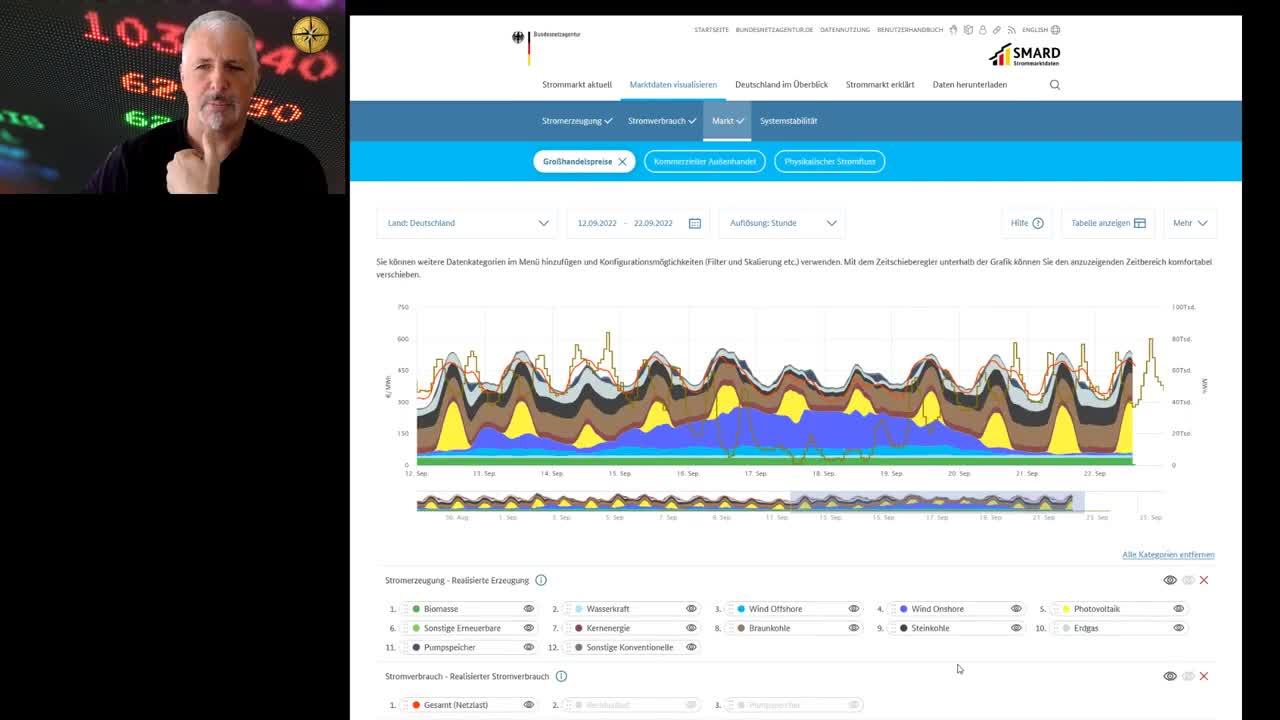Open the RSS feed icon
The width and height of the screenshot is (1280, 720).
(1011, 30)
